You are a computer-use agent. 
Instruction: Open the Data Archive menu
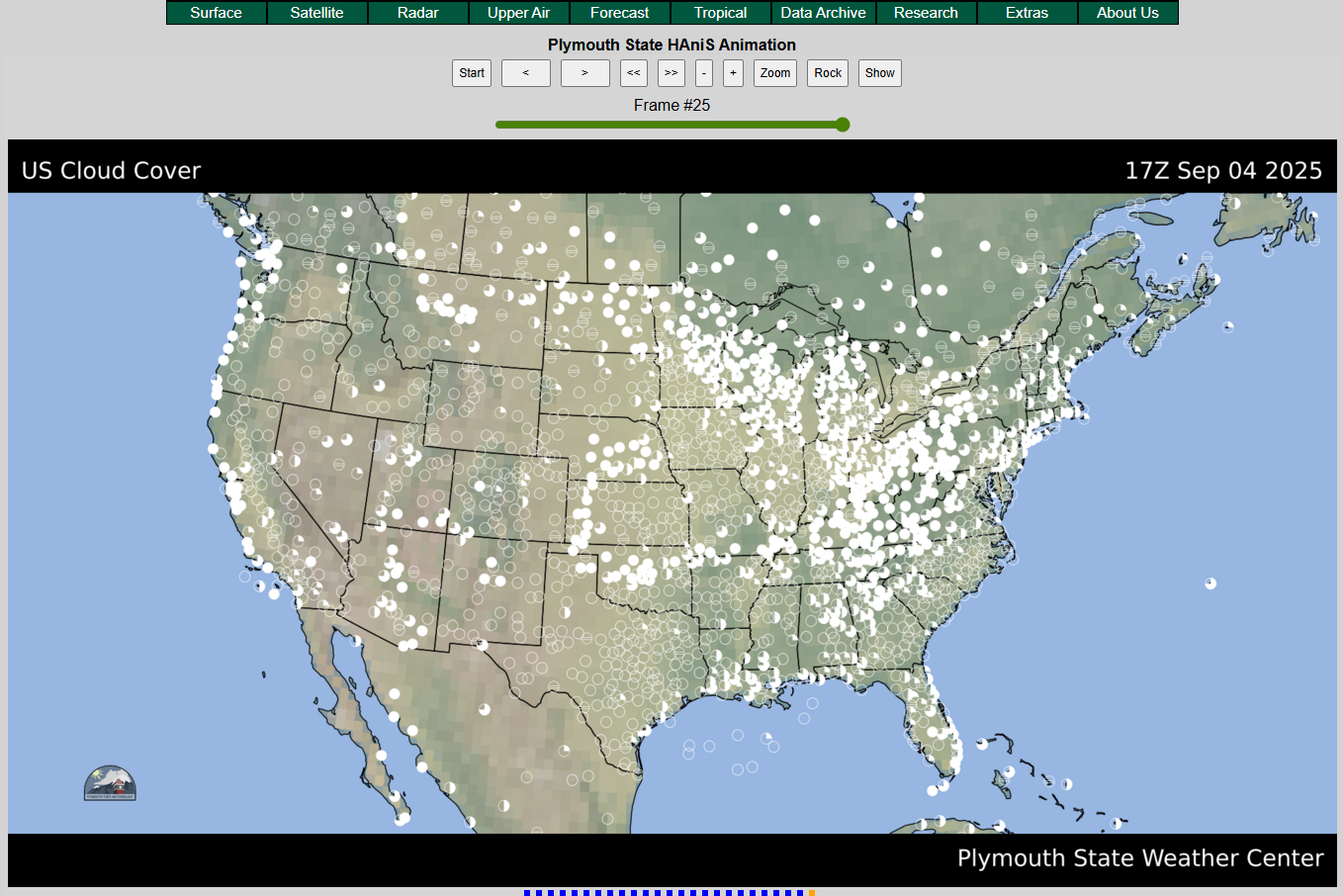823,13
